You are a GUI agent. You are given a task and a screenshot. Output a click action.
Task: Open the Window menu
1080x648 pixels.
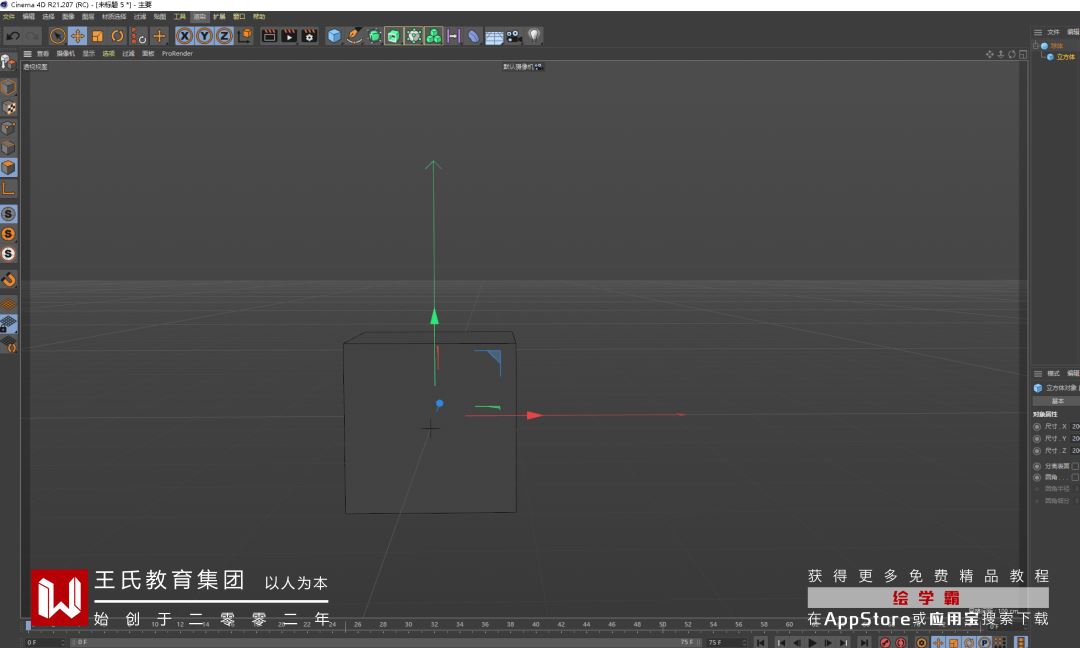tap(239, 17)
